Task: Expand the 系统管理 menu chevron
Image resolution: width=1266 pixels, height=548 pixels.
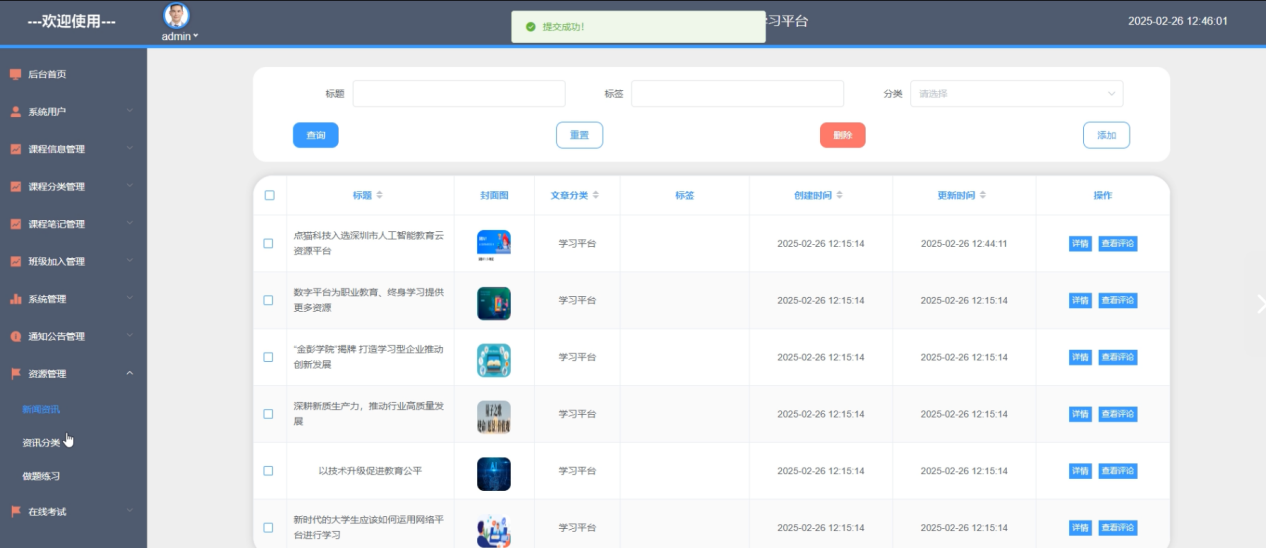Action: click(x=129, y=299)
